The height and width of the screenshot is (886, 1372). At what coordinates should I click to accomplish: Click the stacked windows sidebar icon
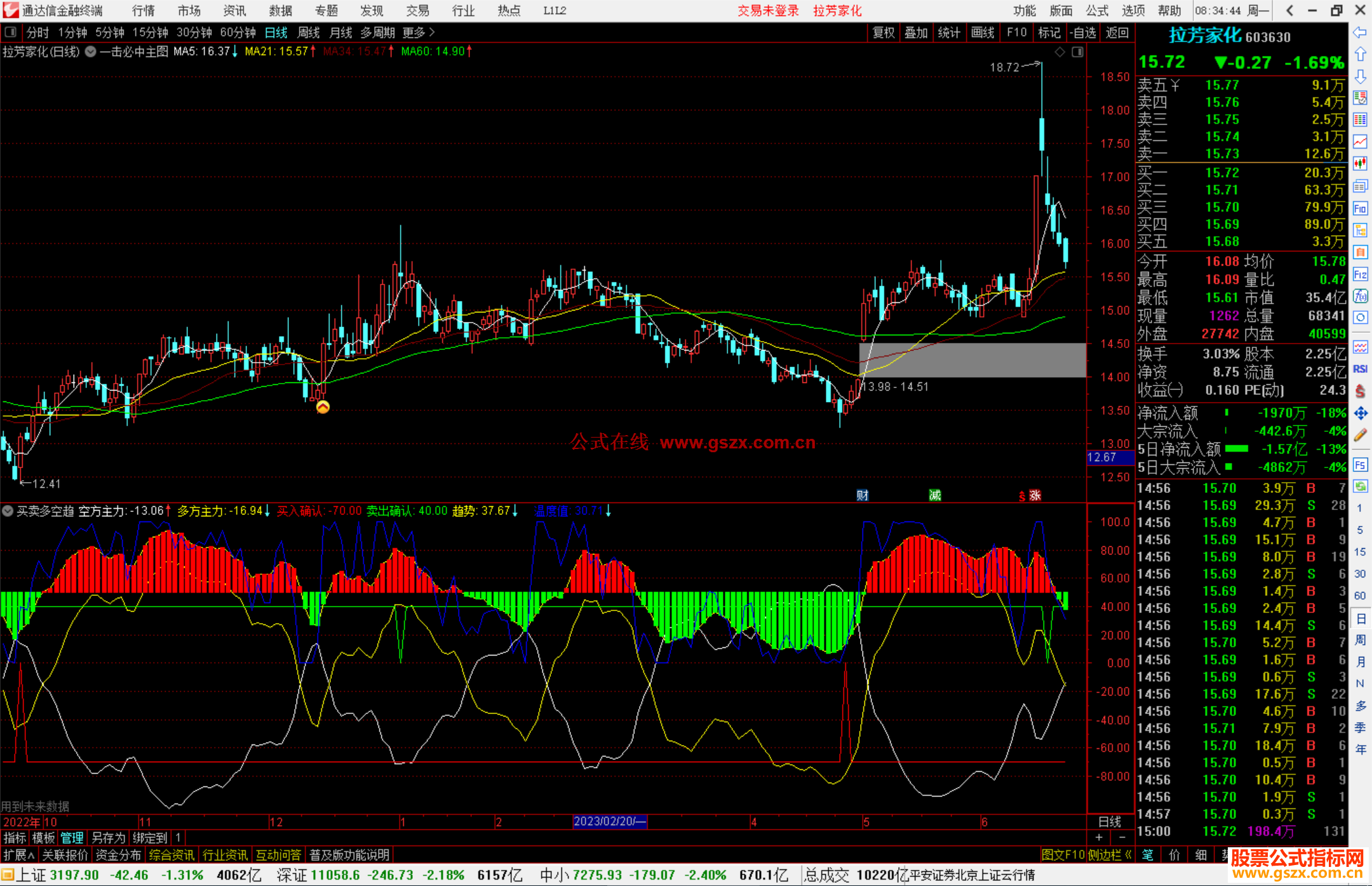(x=1360, y=185)
